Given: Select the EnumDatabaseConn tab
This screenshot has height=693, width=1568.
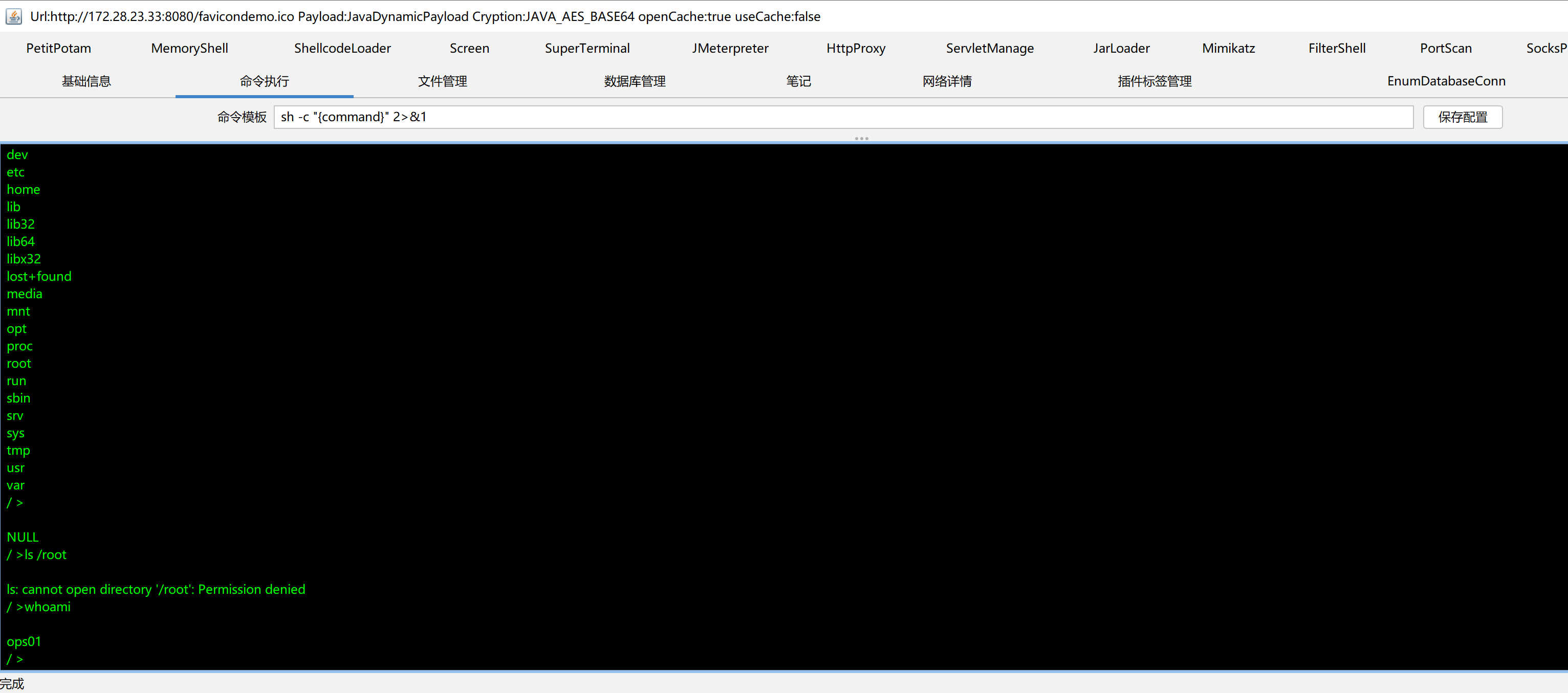Looking at the screenshot, I should coord(1446,81).
